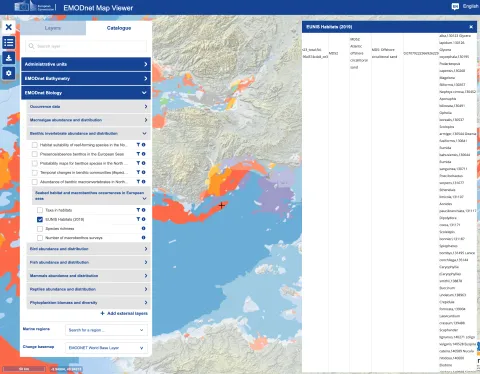Click the MB52 cell in the popup table

[x=333, y=53]
